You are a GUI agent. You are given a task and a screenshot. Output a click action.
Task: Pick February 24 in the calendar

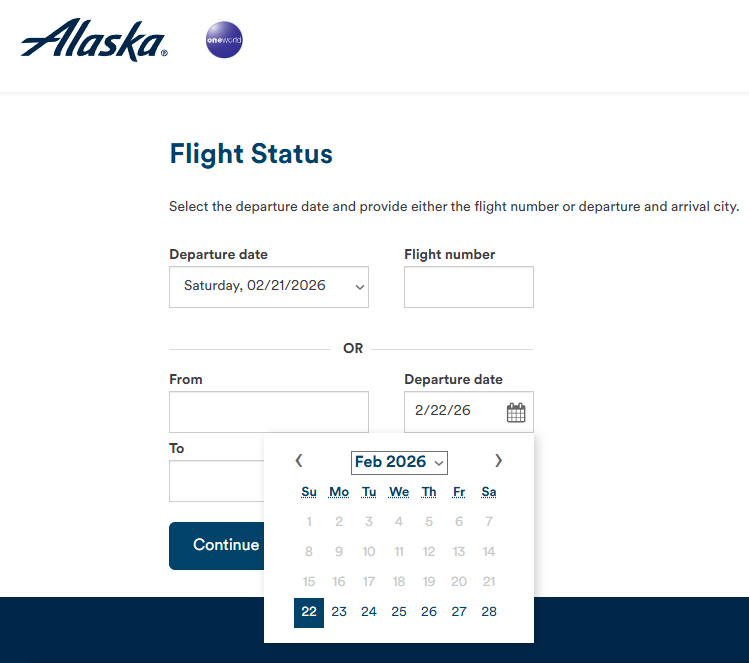point(369,612)
